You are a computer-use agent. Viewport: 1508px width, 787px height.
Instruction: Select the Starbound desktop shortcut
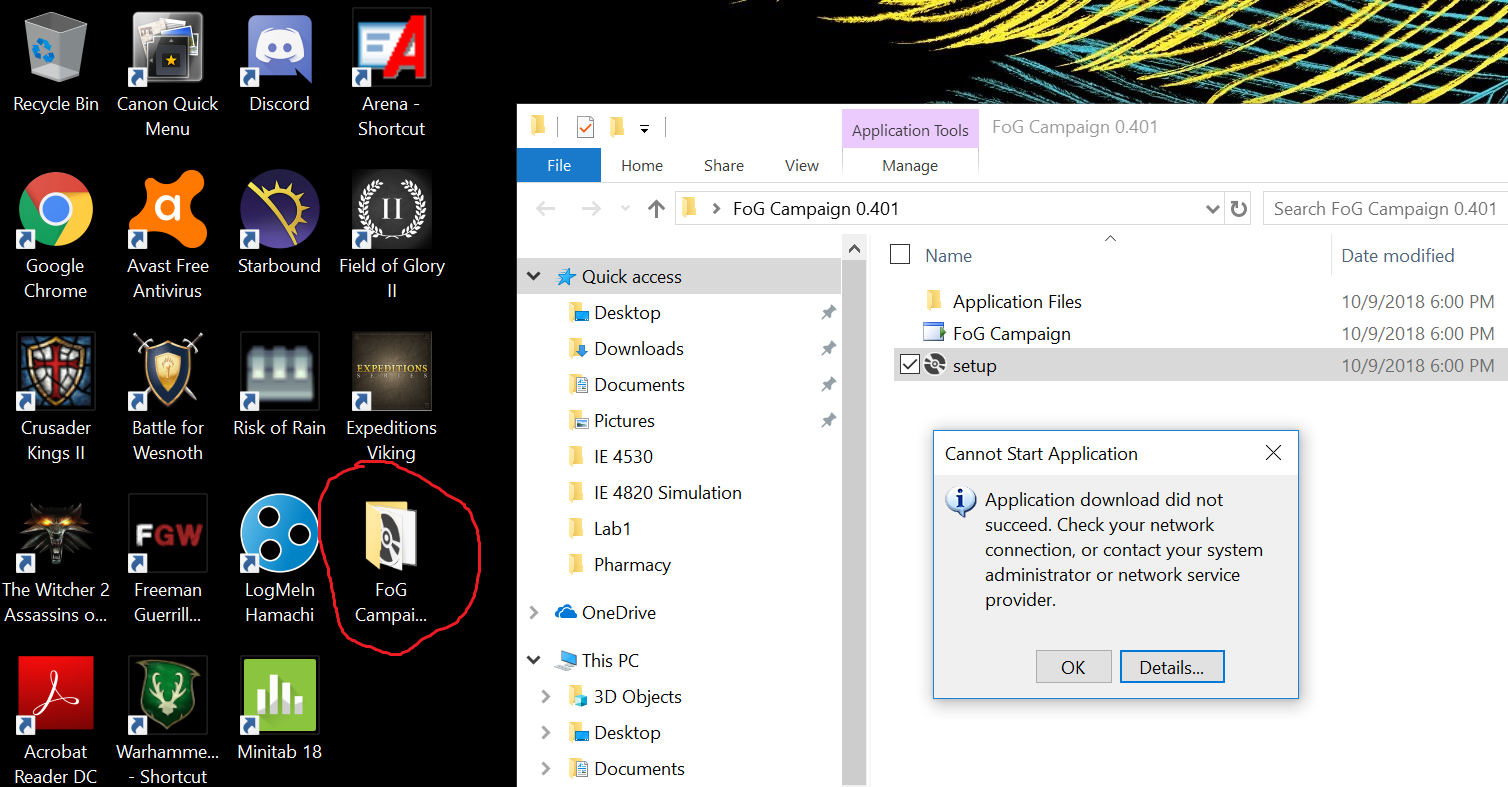(x=280, y=223)
